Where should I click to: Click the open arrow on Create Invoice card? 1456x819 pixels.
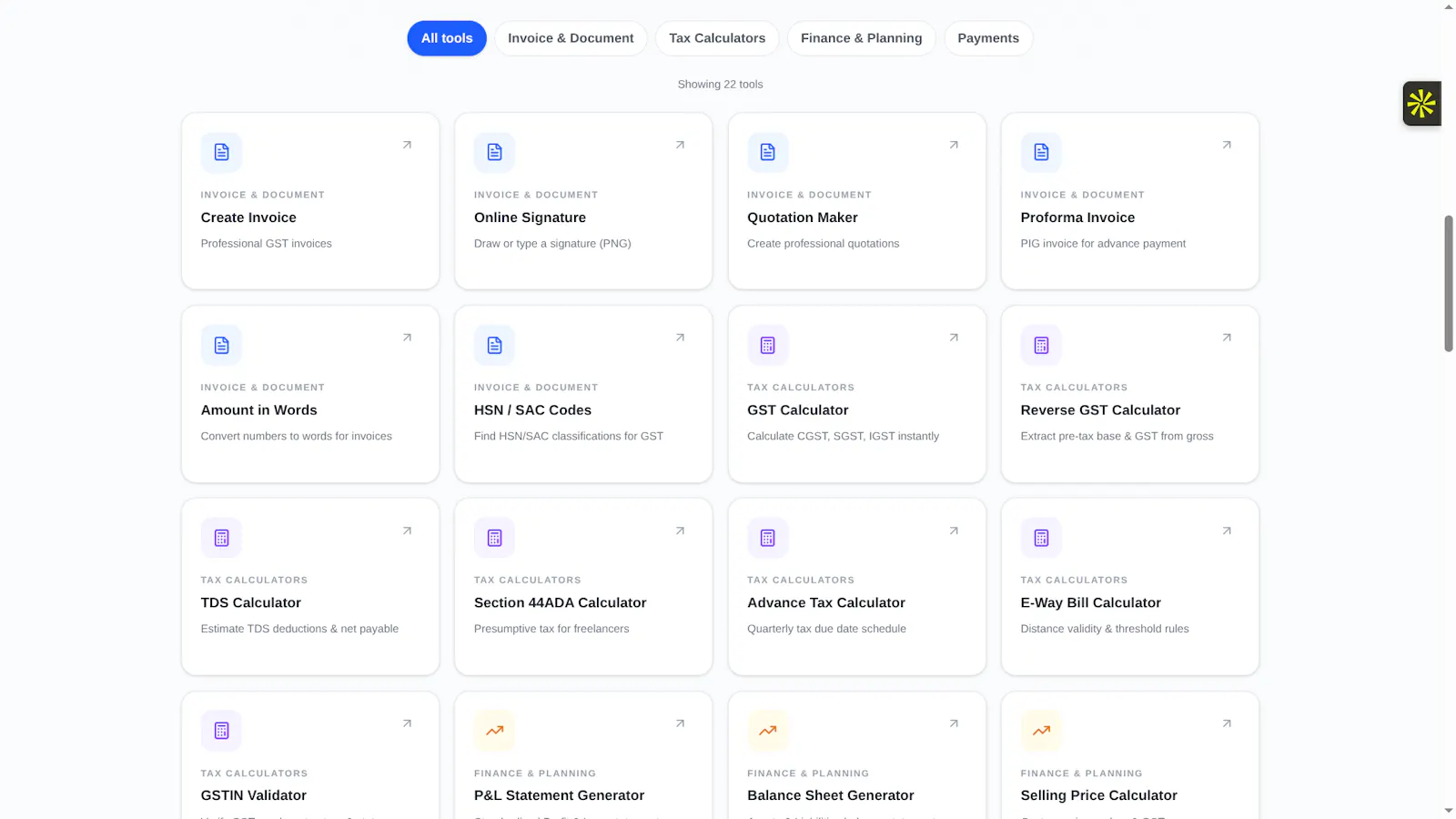click(x=407, y=145)
